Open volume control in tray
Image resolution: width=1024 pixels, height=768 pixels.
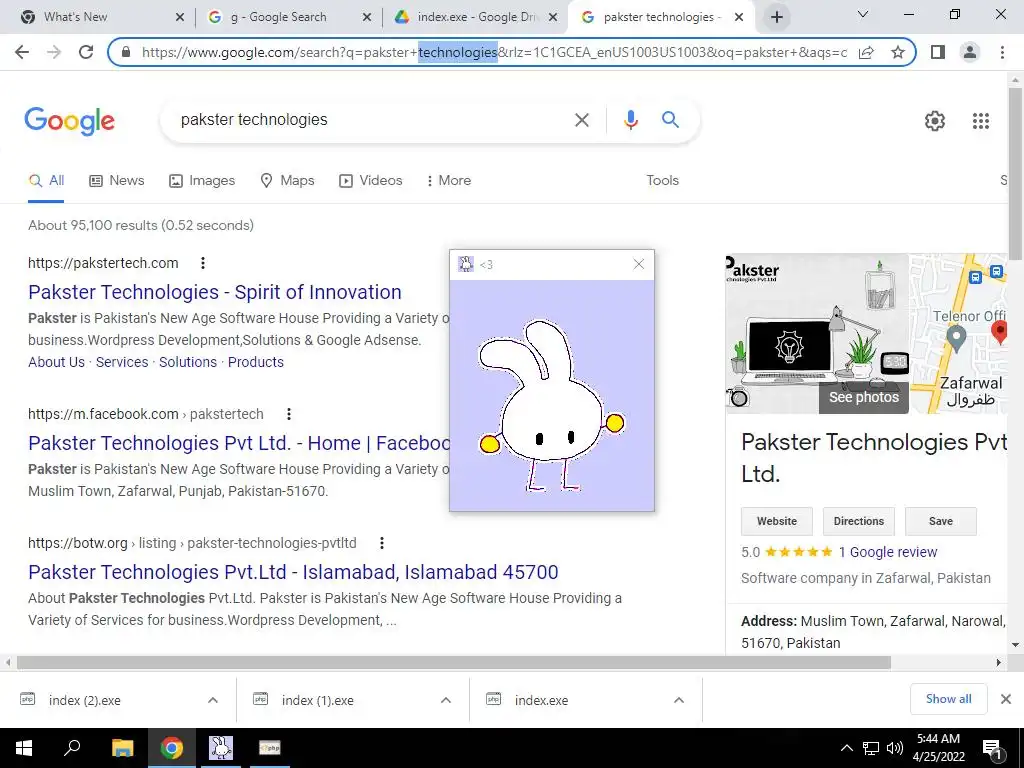(x=895, y=748)
